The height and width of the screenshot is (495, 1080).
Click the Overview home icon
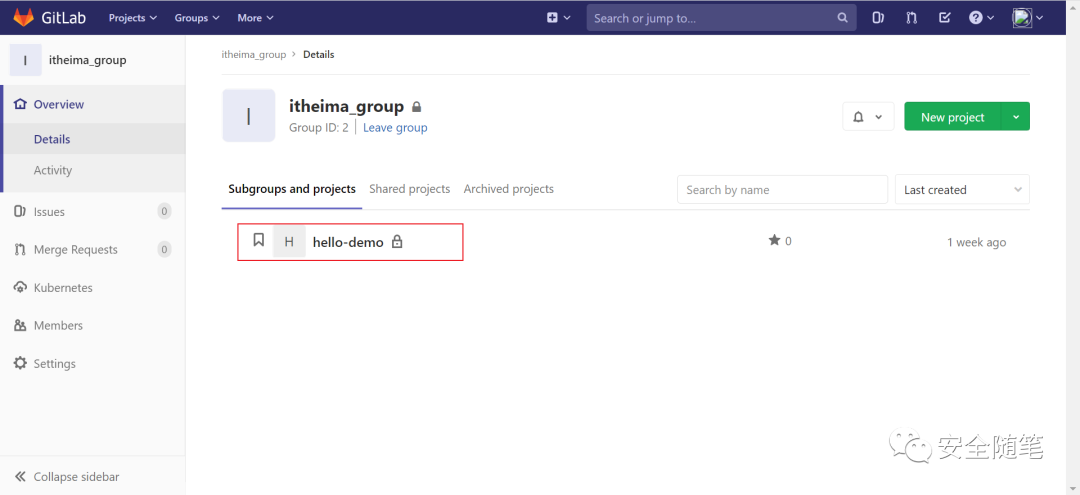[20, 104]
